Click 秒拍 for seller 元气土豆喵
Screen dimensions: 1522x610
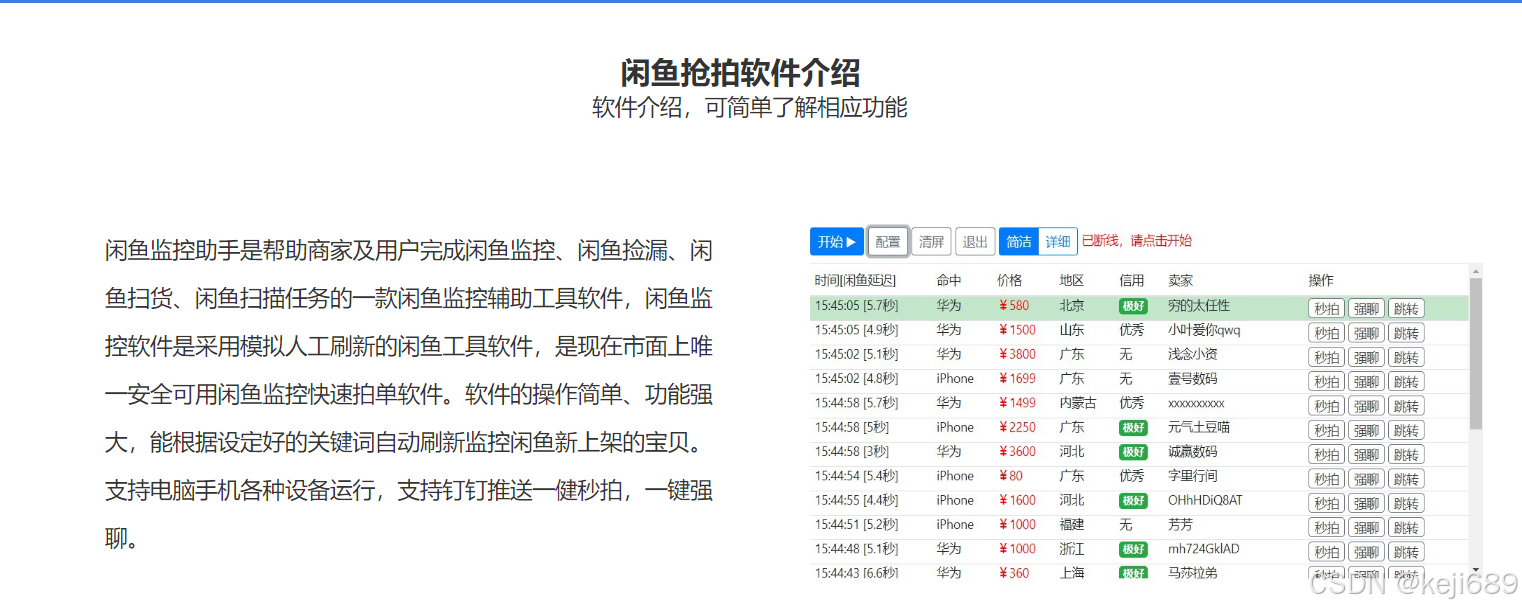[x=1327, y=430]
